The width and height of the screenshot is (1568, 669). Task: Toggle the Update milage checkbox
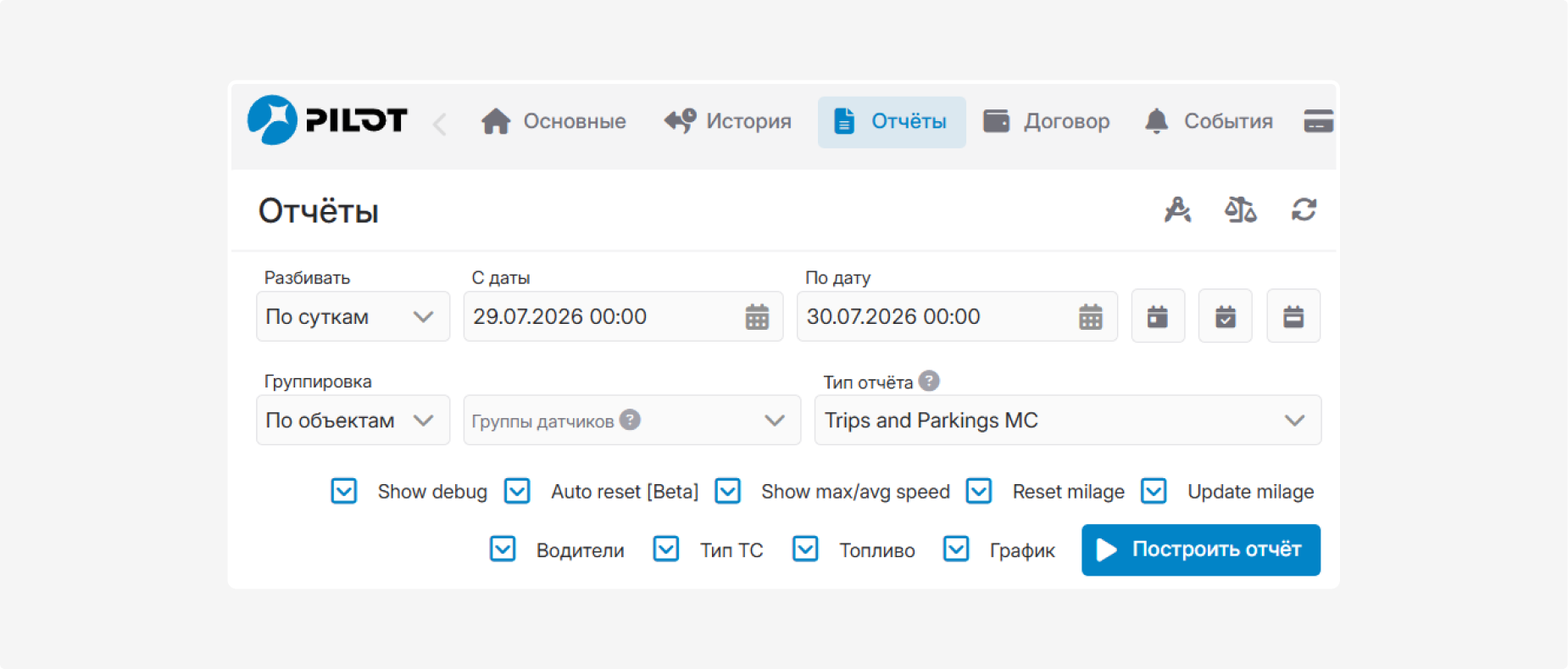click(1154, 491)
